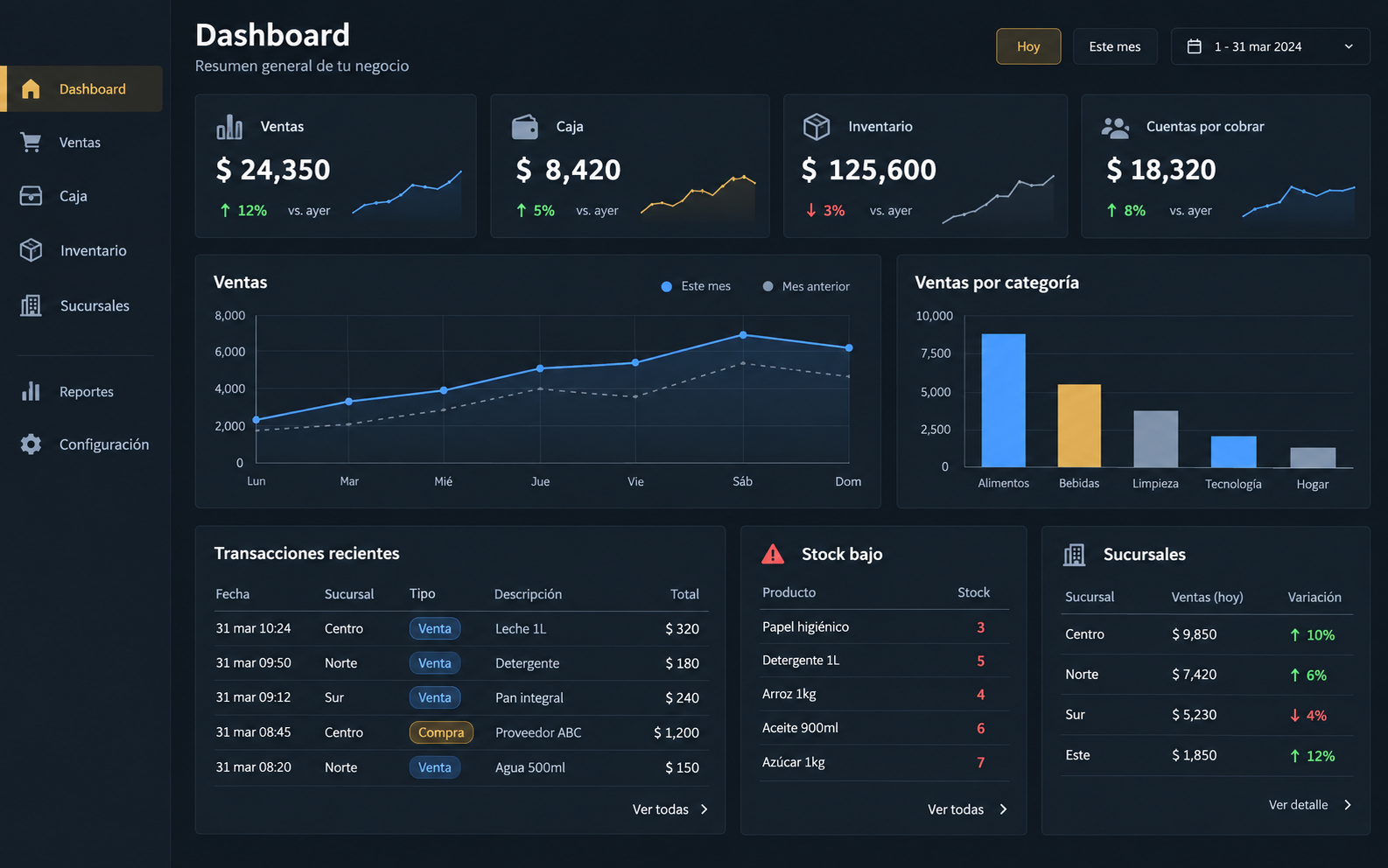Select the Hoy period filter

1028,46
